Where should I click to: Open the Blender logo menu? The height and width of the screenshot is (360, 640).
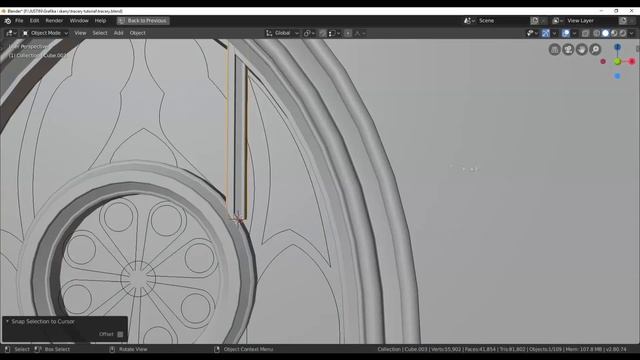coord(7,21)
